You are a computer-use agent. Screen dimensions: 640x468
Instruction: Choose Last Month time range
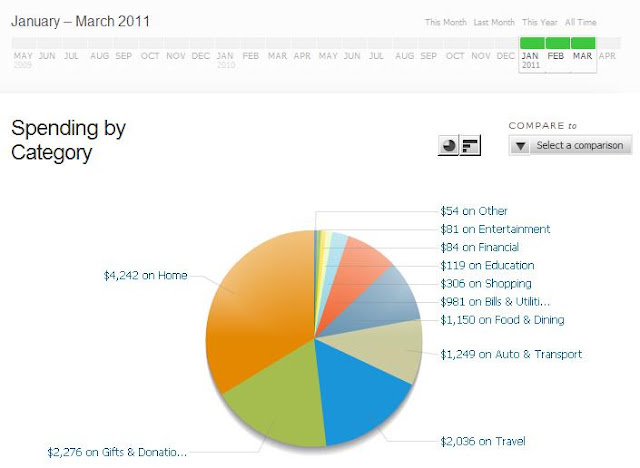click(494, 22)
